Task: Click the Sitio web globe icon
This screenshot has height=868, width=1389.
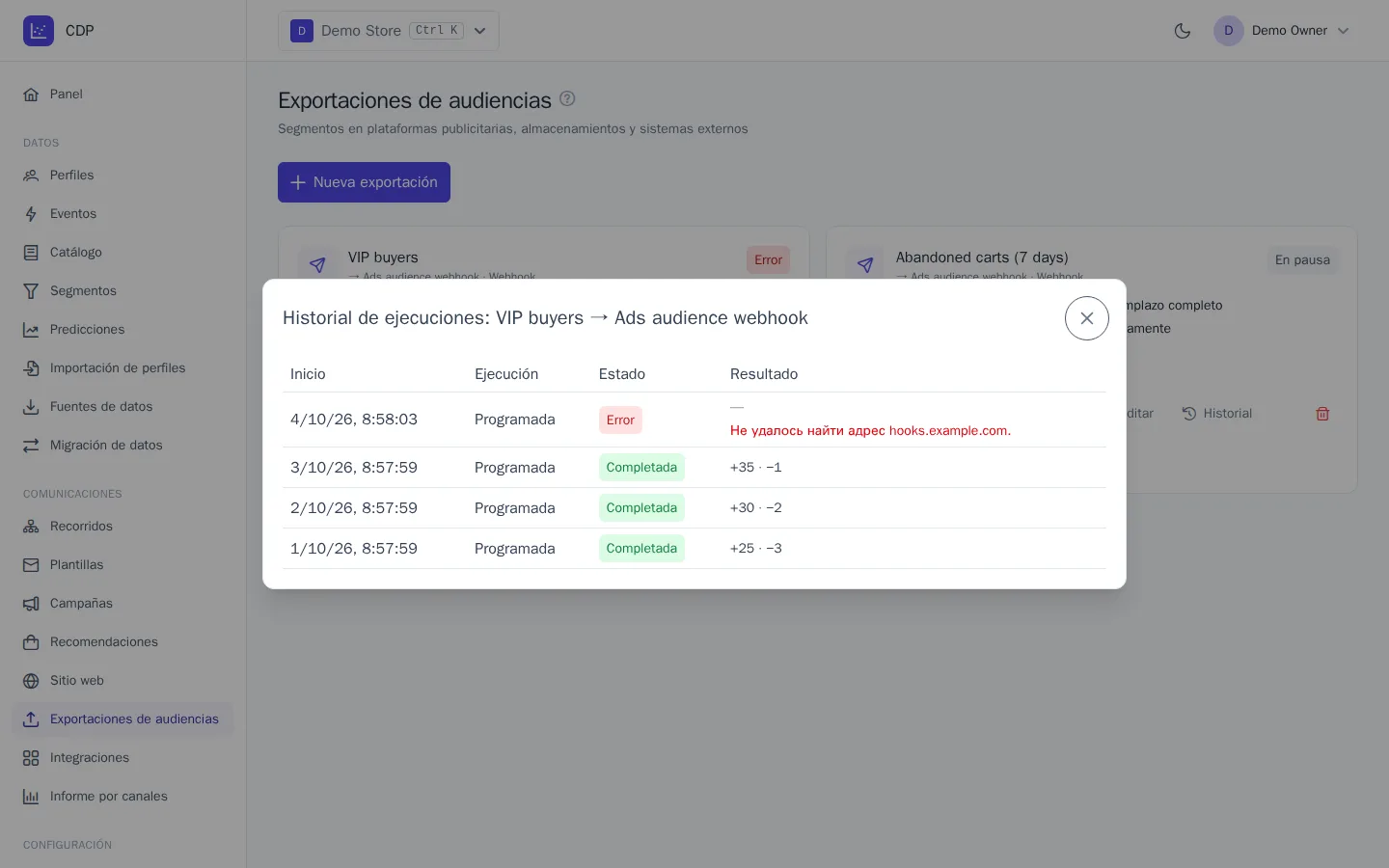Action: tap(31, 681)
